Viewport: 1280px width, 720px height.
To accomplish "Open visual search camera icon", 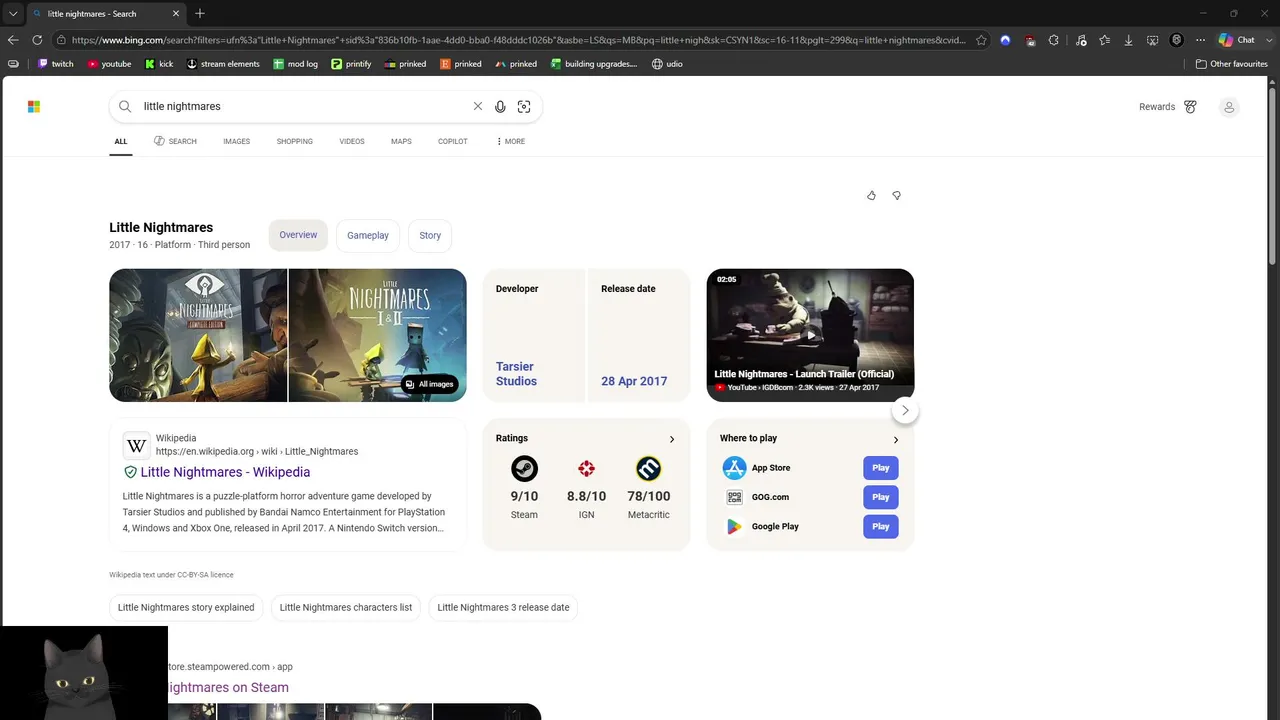I will tap(524, 106).
